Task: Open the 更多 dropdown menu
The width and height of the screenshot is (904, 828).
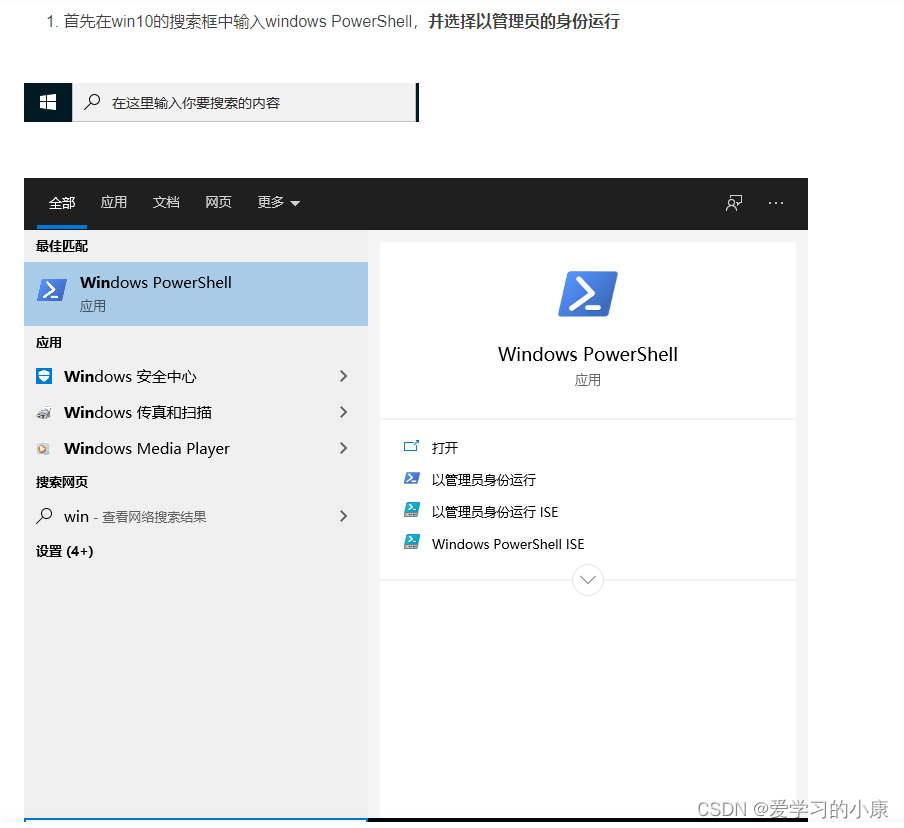Action: 278,202
